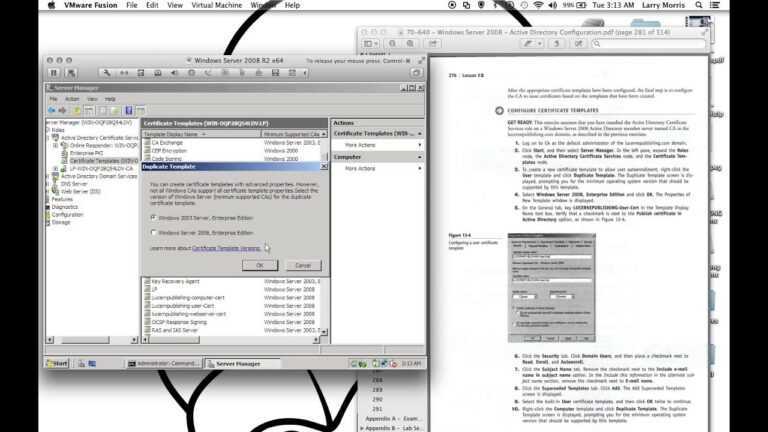Click the snapshot icon beside pause button
The width and height of the screenshot is (768, 432).
click(x=71, y=73)
